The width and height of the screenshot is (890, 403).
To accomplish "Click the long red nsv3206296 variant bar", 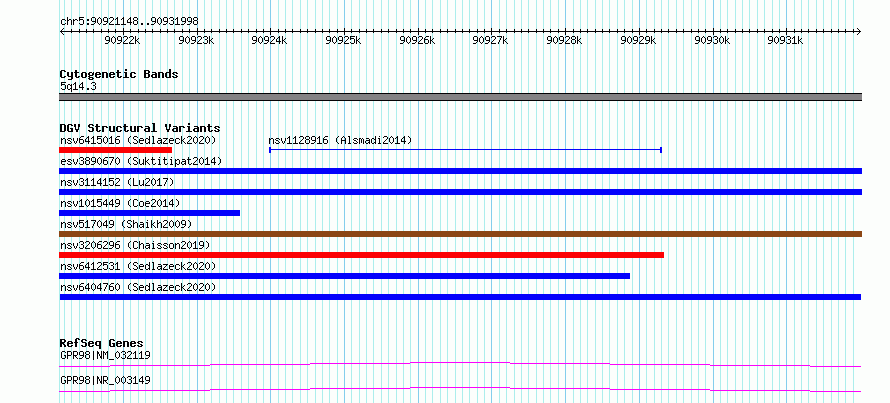I will coord(362,255).
